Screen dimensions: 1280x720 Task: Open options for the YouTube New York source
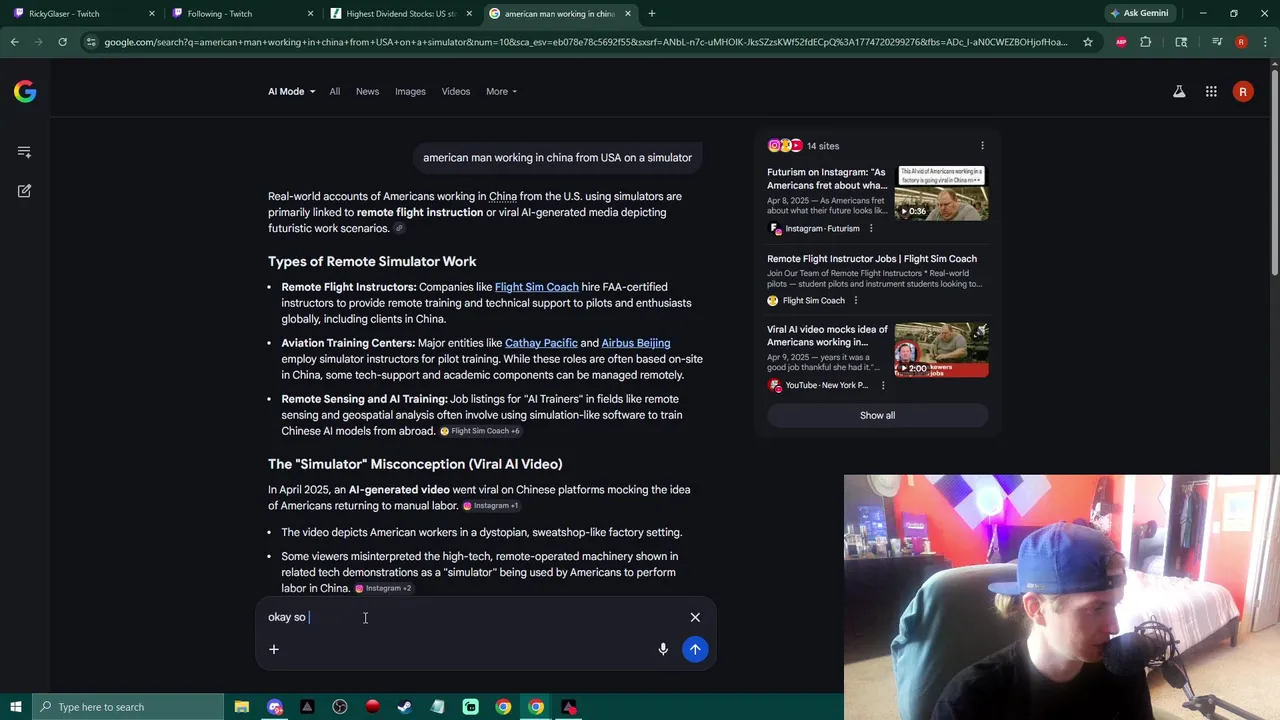pyautogui.click(x=882, y=385)
